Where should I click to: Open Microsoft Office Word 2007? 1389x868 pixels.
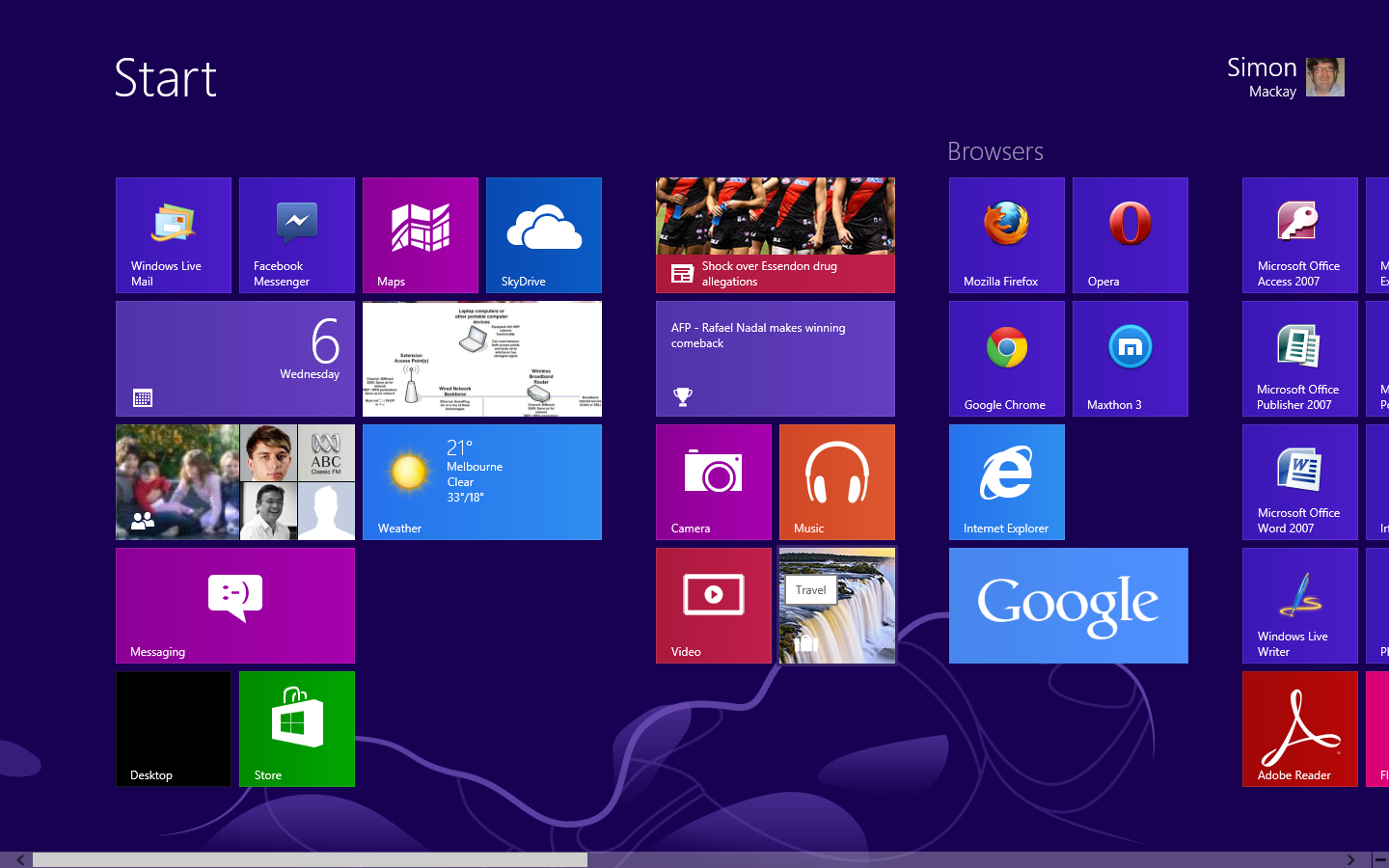[x=1299, y=481]
